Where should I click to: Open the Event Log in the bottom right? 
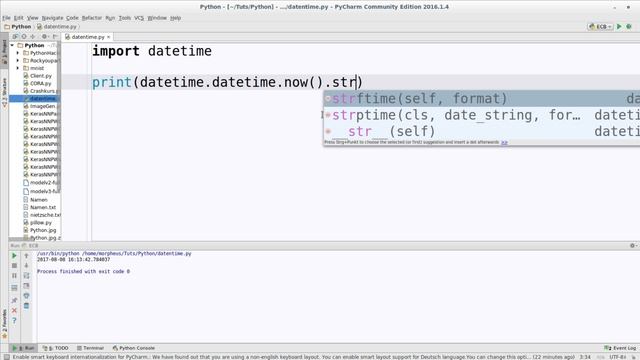pos(620,348)
